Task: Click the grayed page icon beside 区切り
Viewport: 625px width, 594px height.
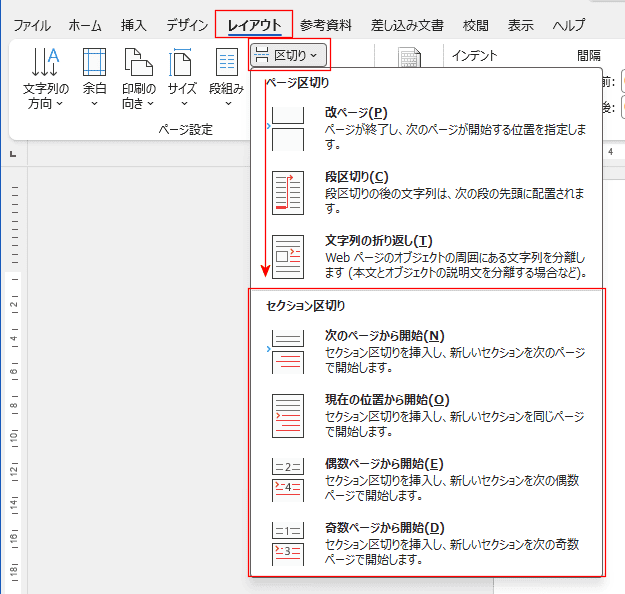Action: (x=409, y=57)
